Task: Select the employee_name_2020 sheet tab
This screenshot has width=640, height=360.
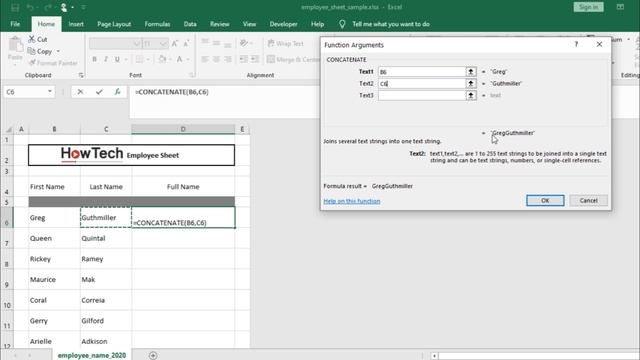Action: coord(91,356)
